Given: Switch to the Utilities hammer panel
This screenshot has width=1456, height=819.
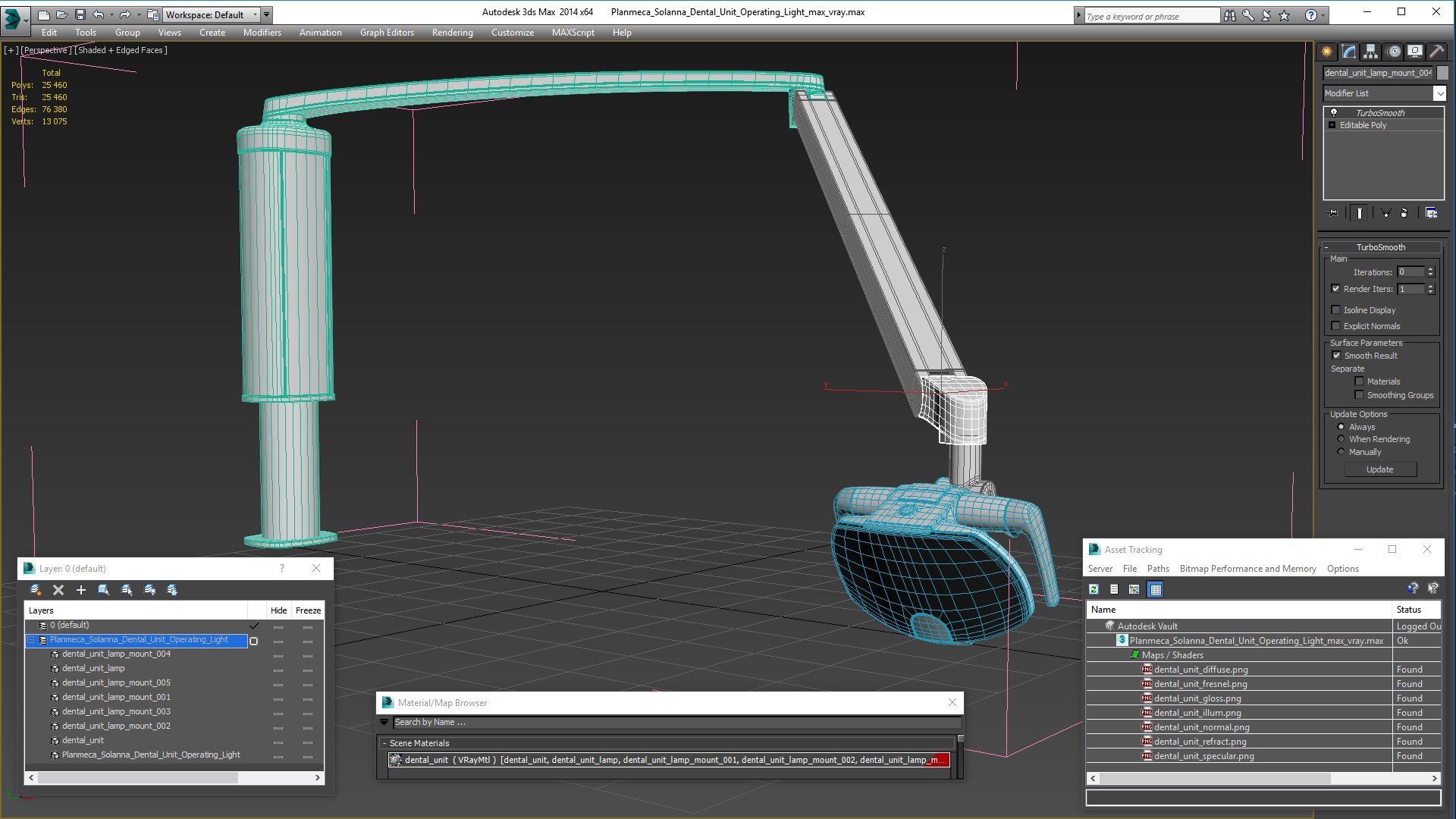Looking at the screenshot, I should click(1436, 52).
